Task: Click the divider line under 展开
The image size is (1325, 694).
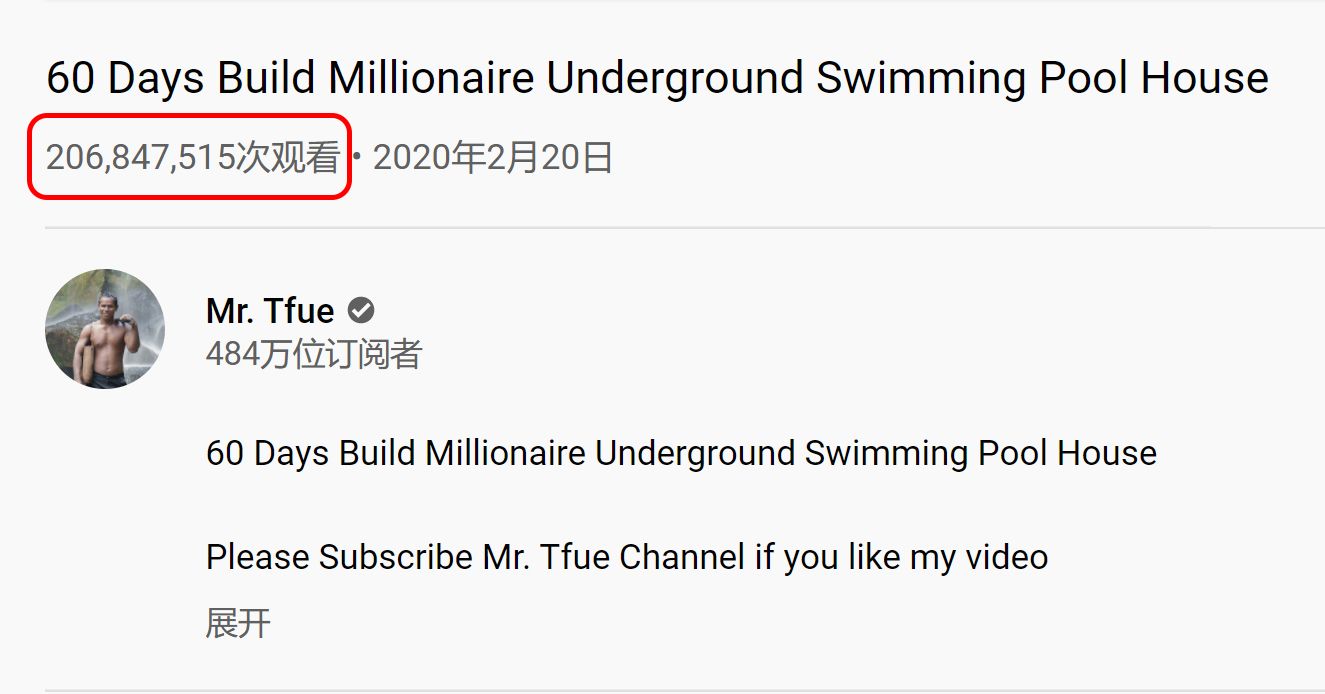Action: 684,690
